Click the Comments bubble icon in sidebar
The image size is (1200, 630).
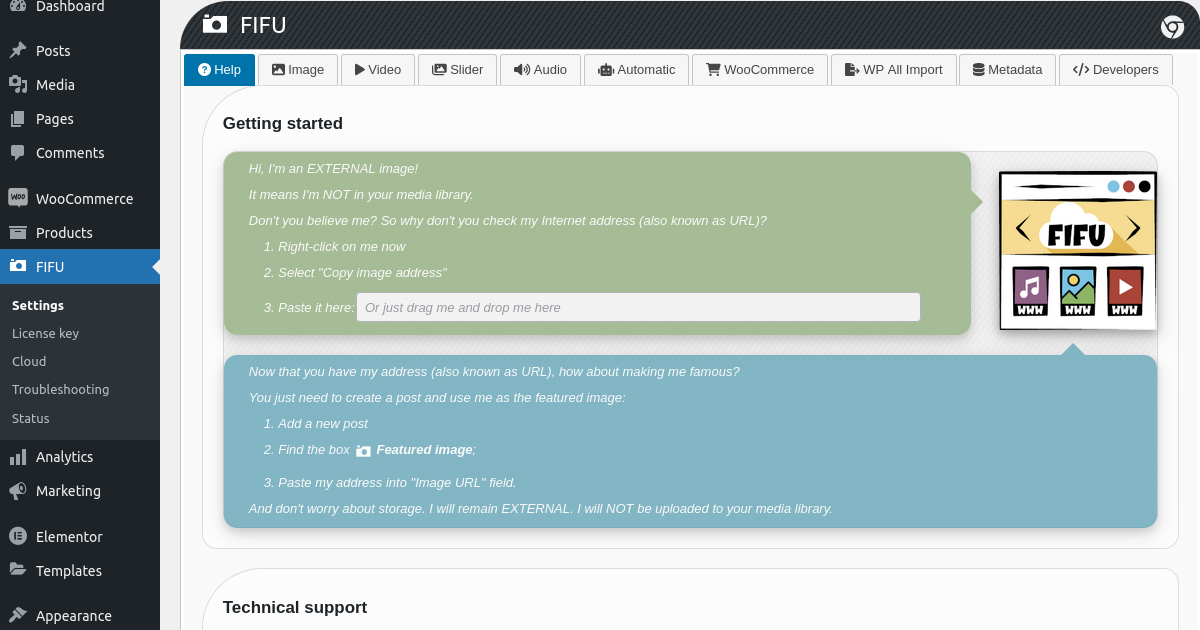tap(18, 153)
